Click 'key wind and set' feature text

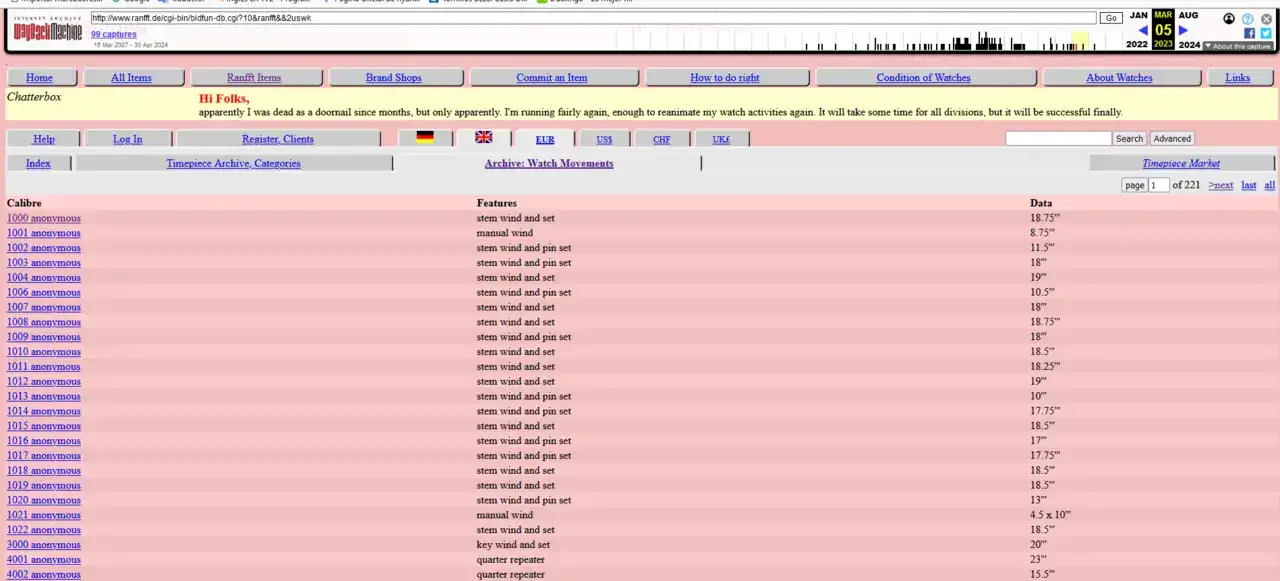(513, 545)
